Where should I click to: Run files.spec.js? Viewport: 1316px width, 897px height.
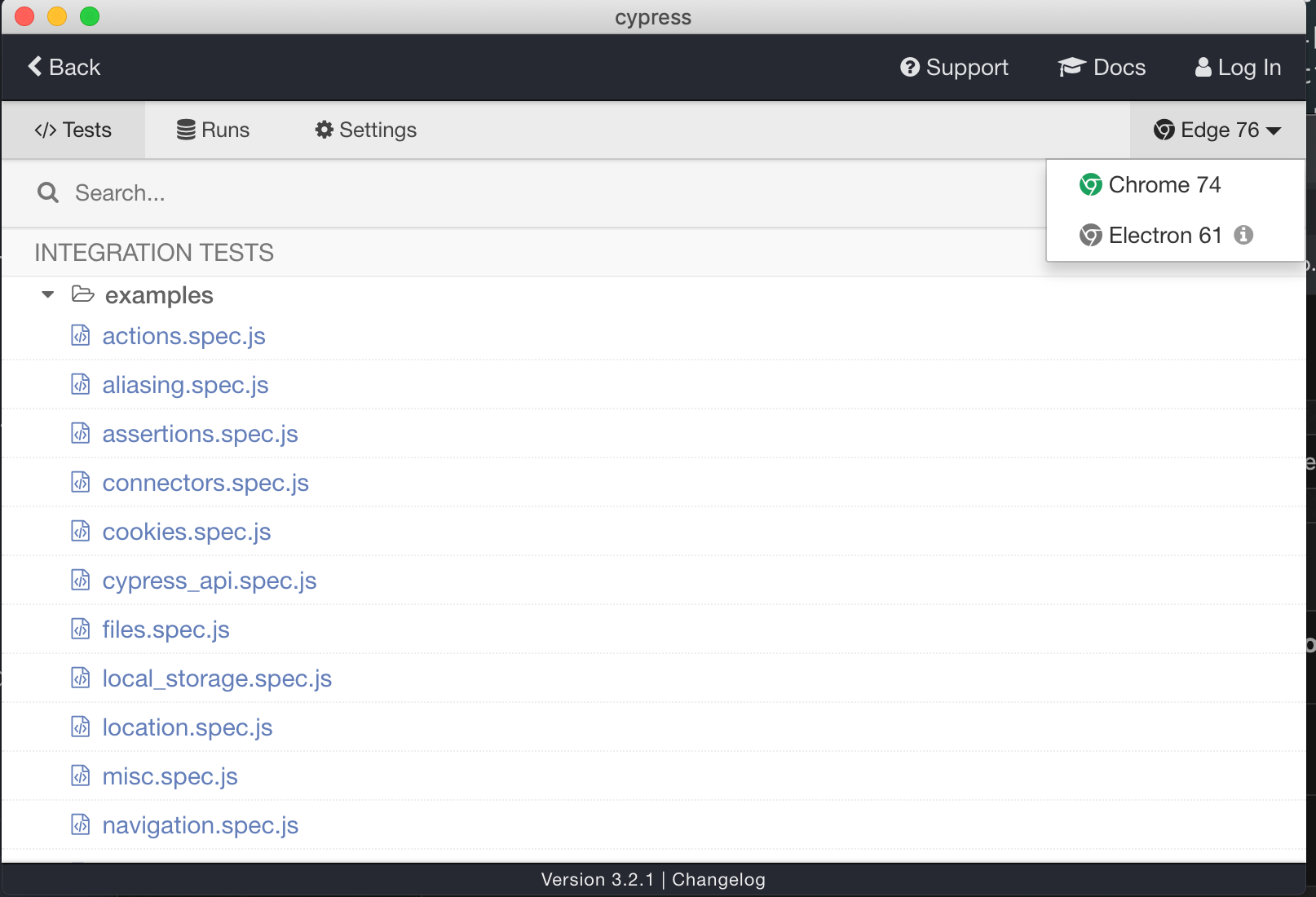pyautogui.click(x=166, y=630)
